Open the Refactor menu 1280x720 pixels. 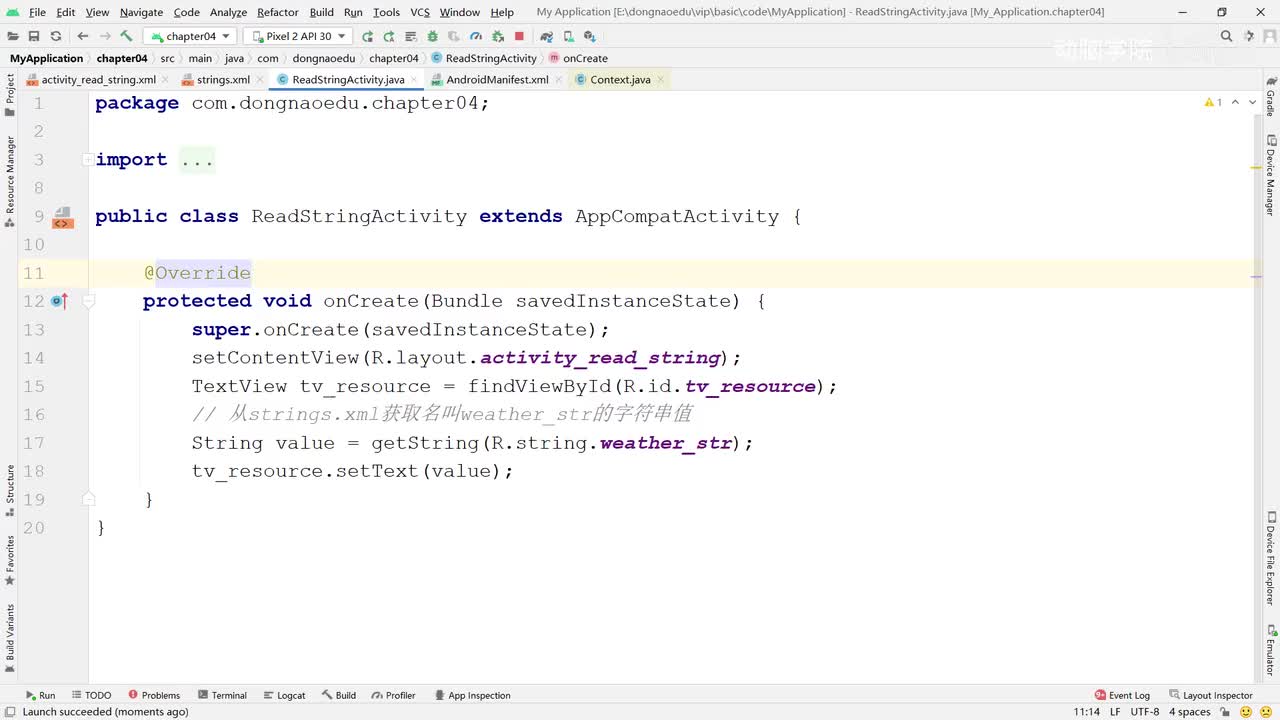[277, 12]
